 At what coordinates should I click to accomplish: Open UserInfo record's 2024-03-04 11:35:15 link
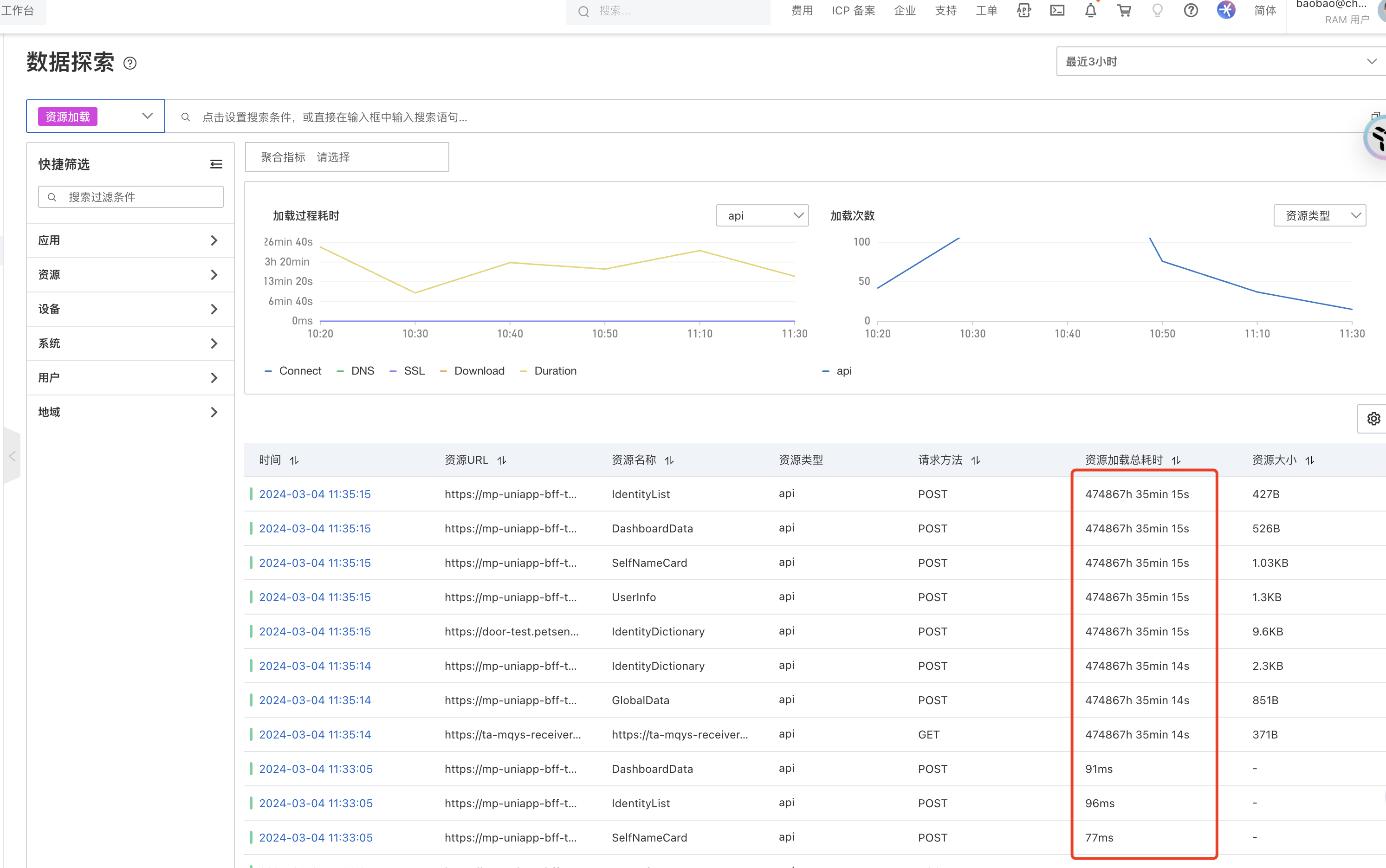(315, 597)
